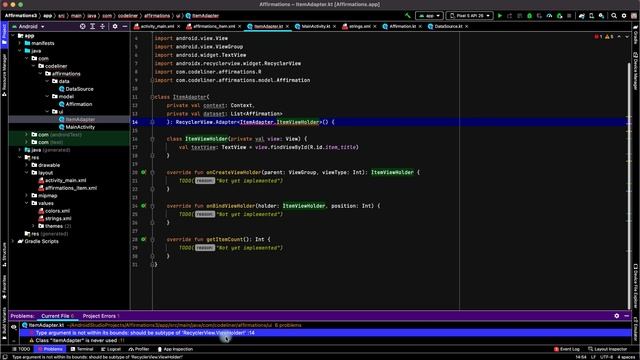Open the SDK Manager icon
Screen dimensions: 640x360
[601, 16]
